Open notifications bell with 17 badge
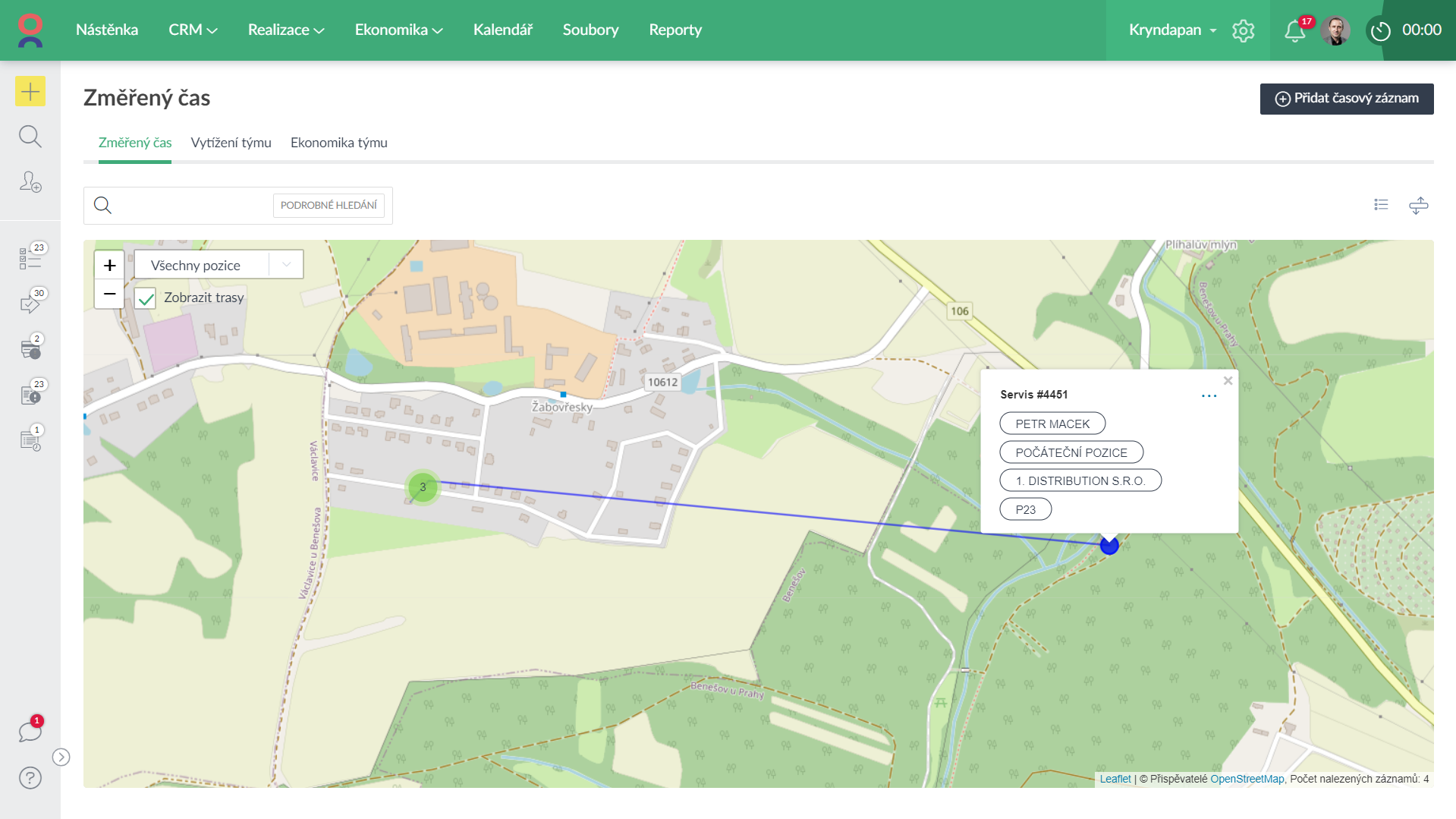Screen dimensions: 1456x819 (1295, 30)
